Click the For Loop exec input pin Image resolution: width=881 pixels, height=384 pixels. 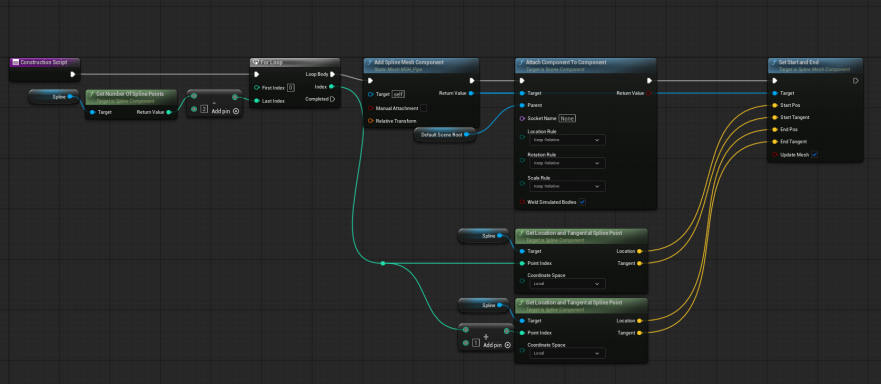257,74
